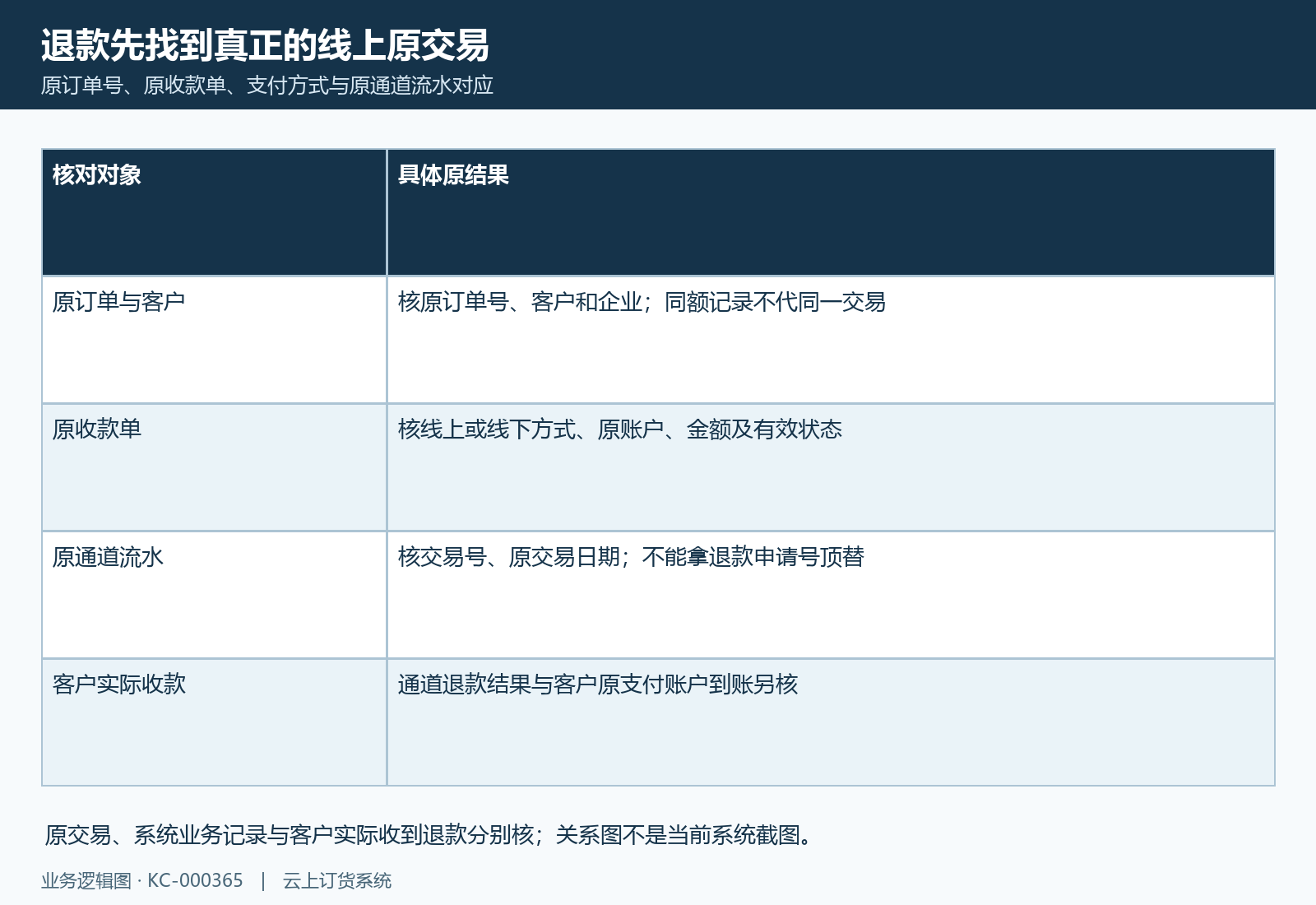
Task: Select the 原收款单 row label
Action: [x=214, y=467]
